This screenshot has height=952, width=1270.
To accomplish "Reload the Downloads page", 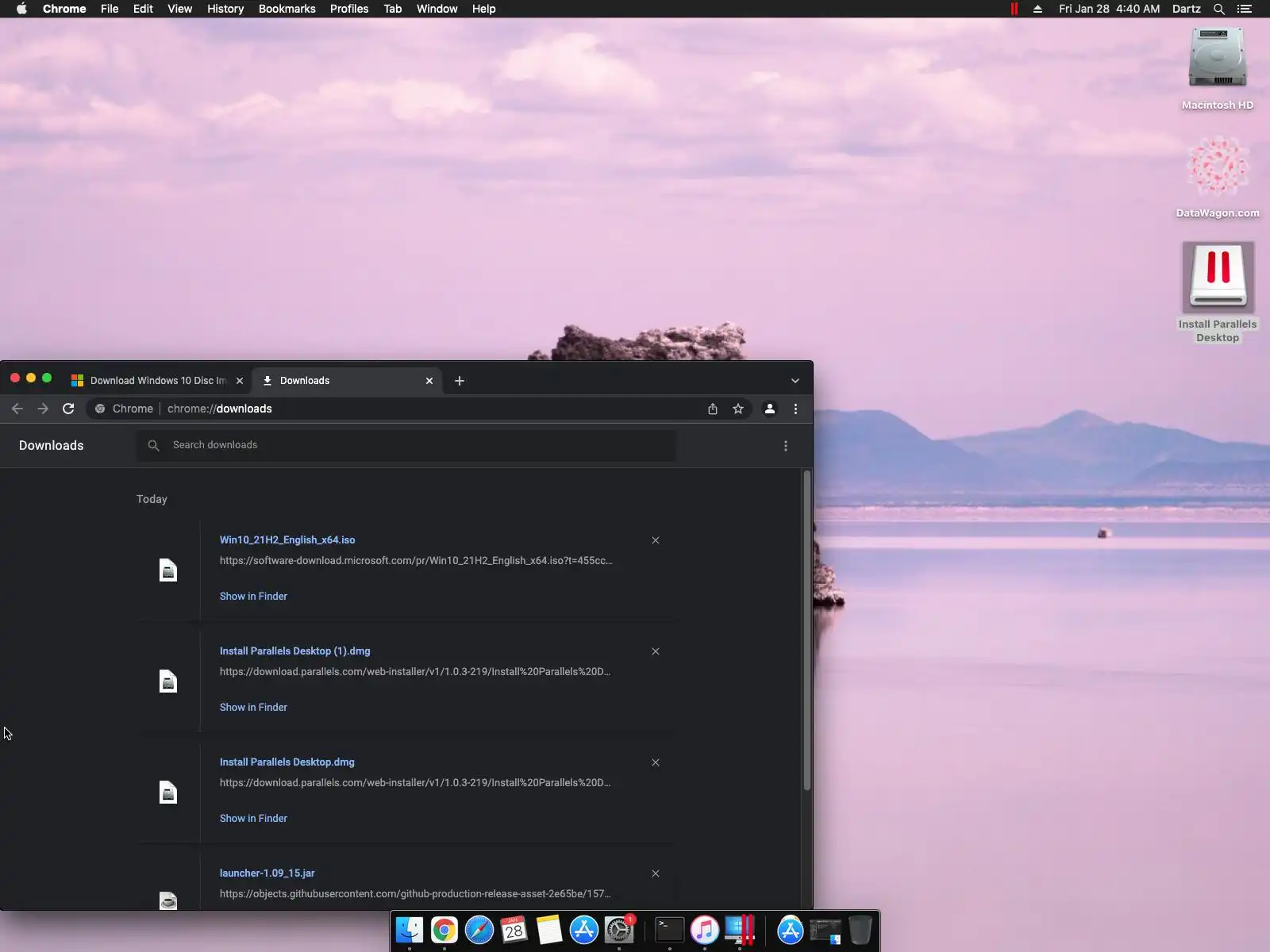I will click(68, 409).
